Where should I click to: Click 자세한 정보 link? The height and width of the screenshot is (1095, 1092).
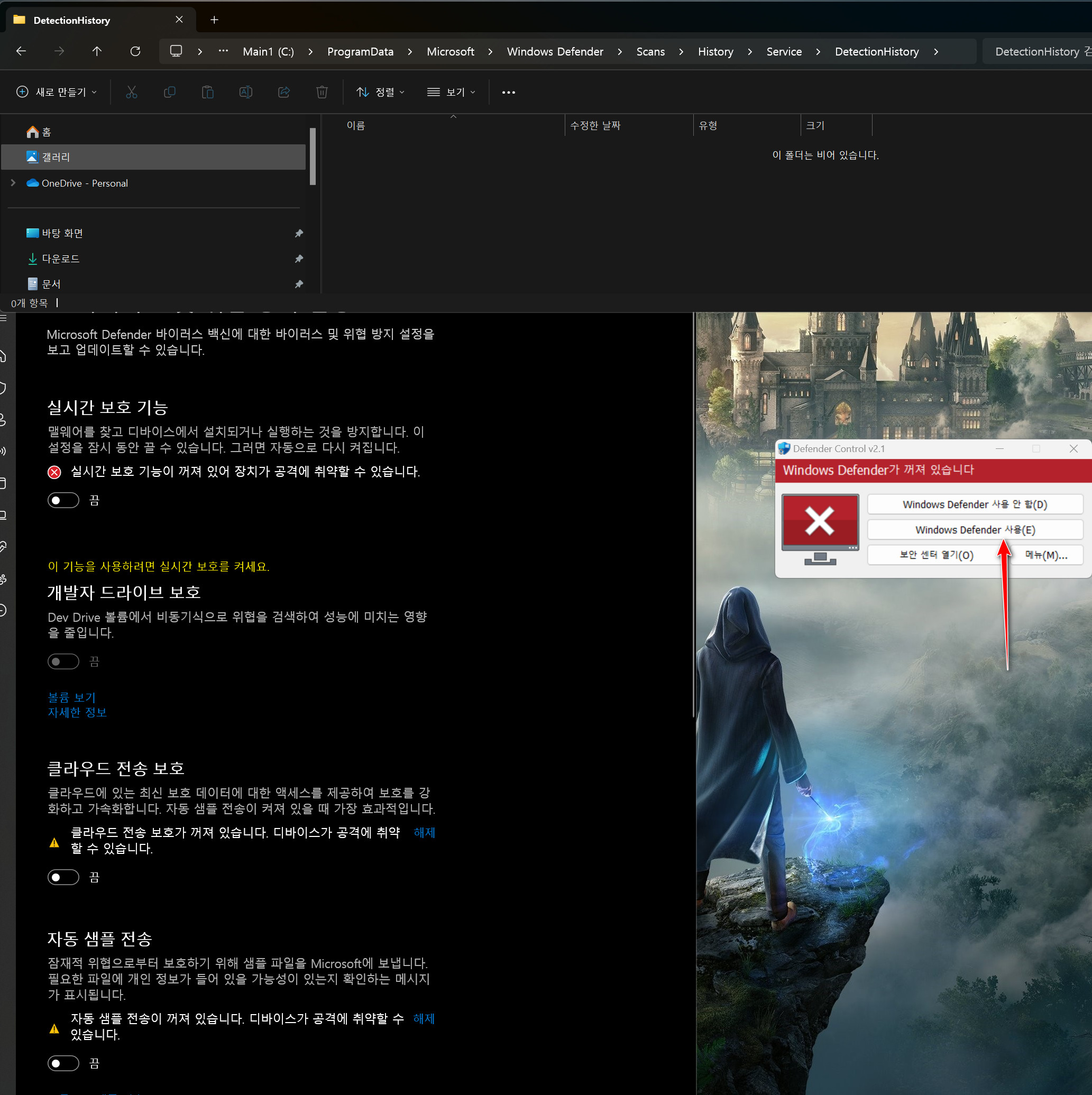click(77, 712)
